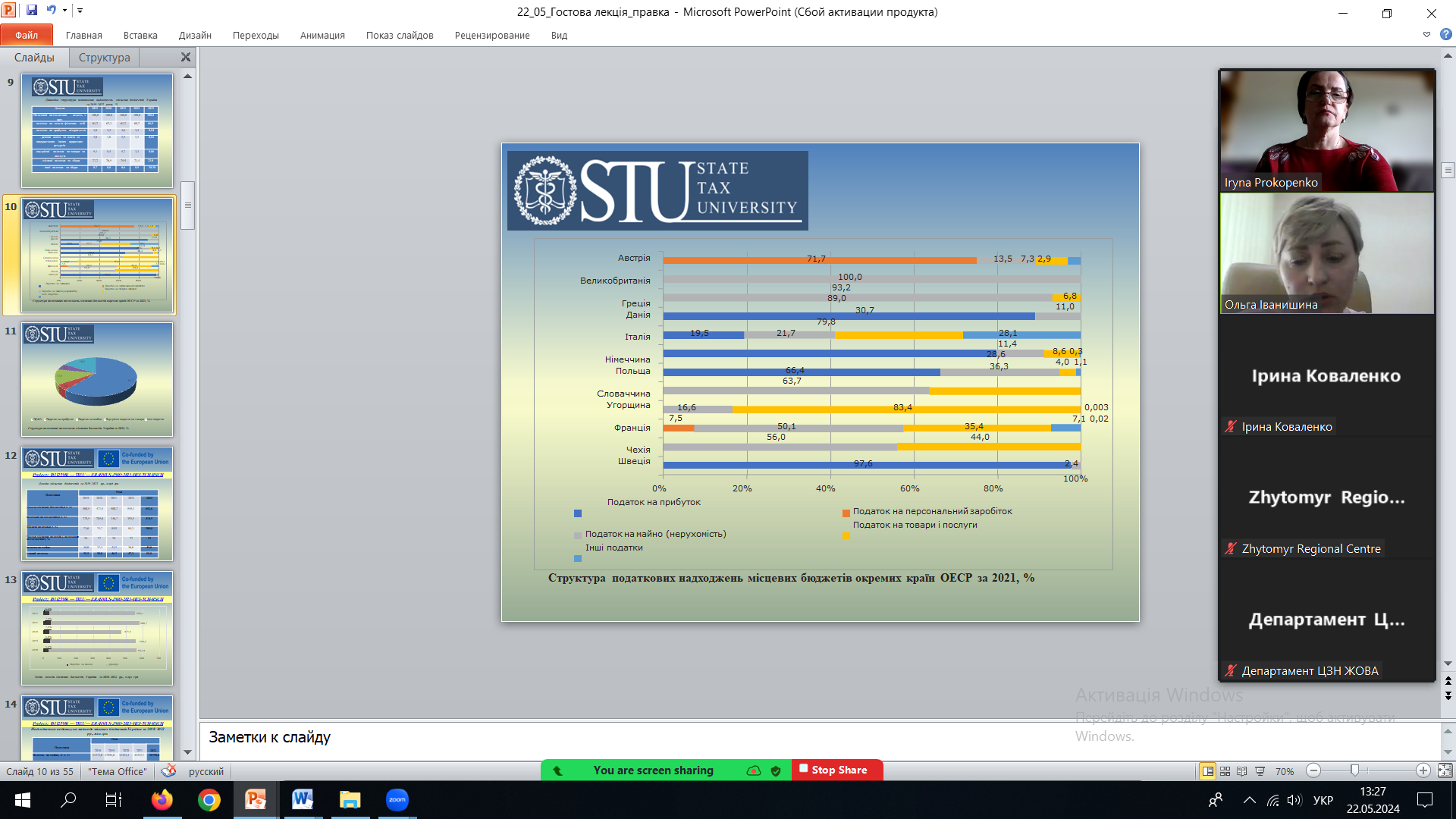
Task: Open Zoom from the taskbar
Action: [397, 800]
